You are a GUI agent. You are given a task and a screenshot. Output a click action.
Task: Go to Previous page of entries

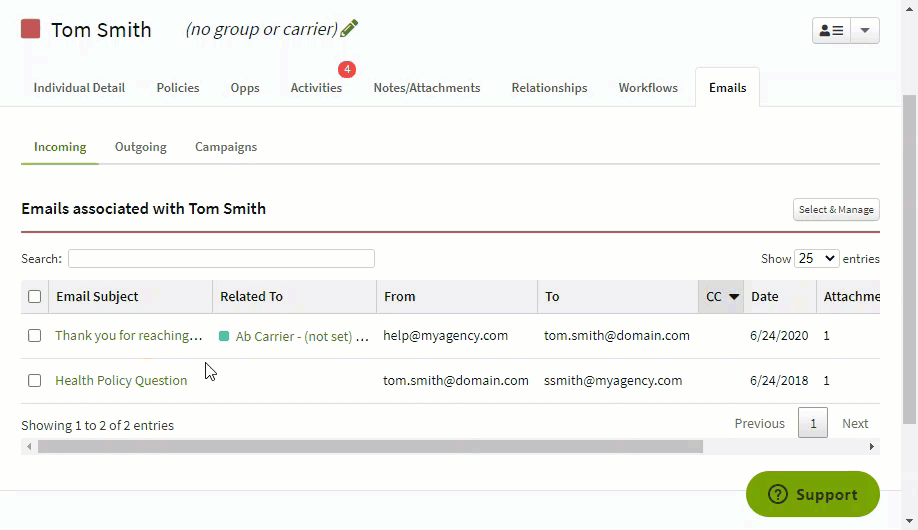(x=759, y=423)
